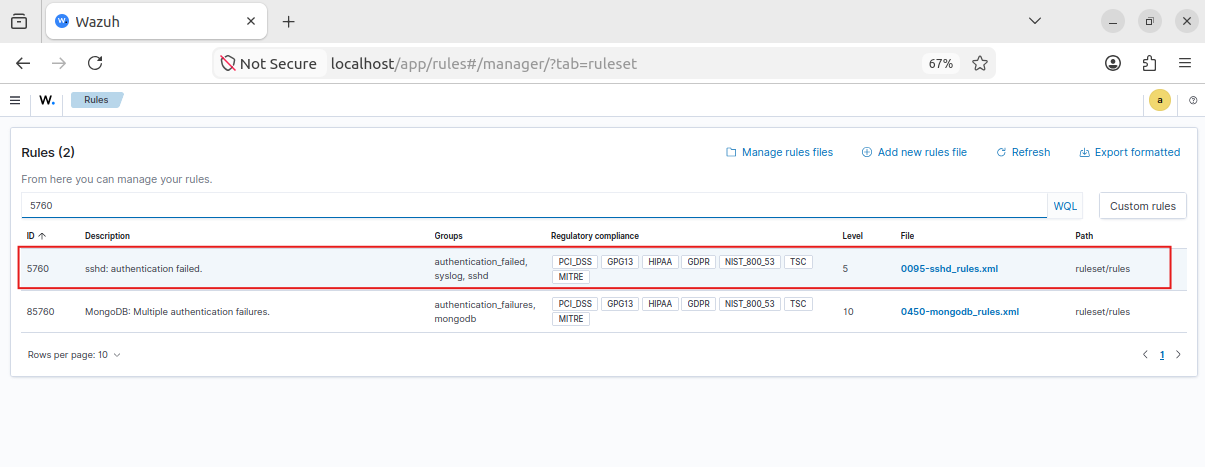Open rule ID 85760
Image resolution: width=1205 pixels, height=467 pixels.
[x=40, y=312]
